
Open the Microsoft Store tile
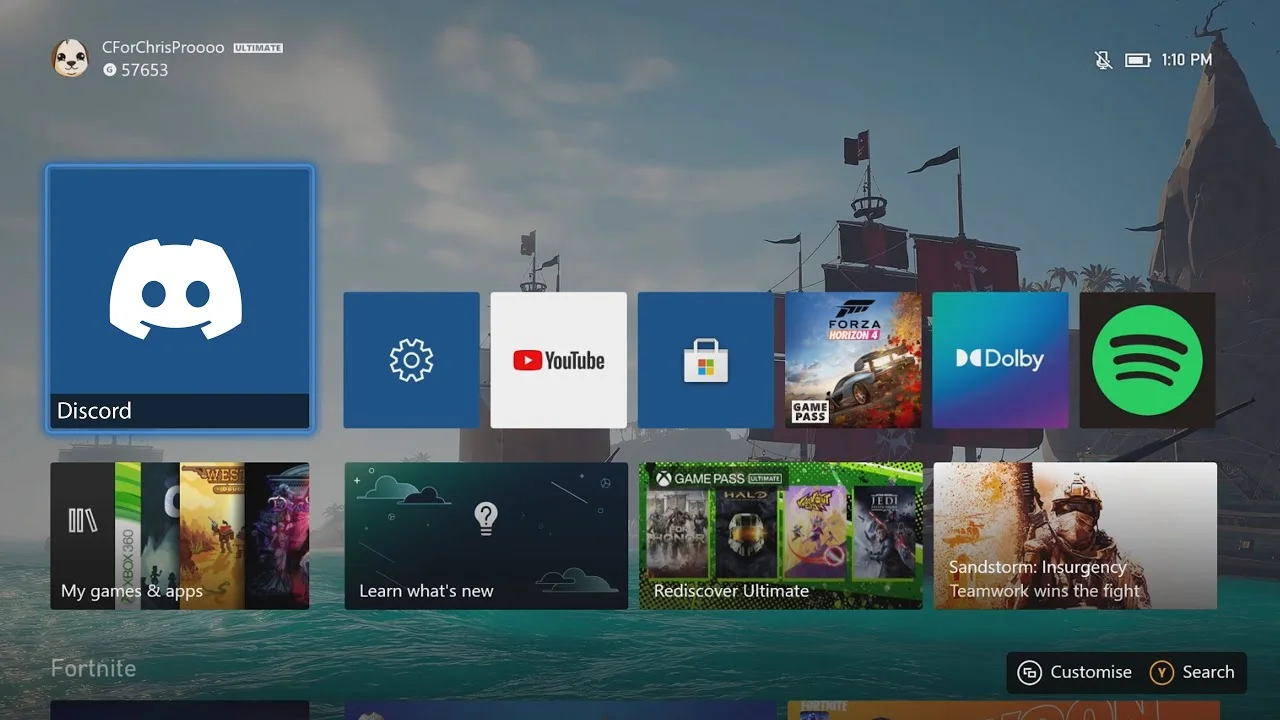[x=705, y=360]
